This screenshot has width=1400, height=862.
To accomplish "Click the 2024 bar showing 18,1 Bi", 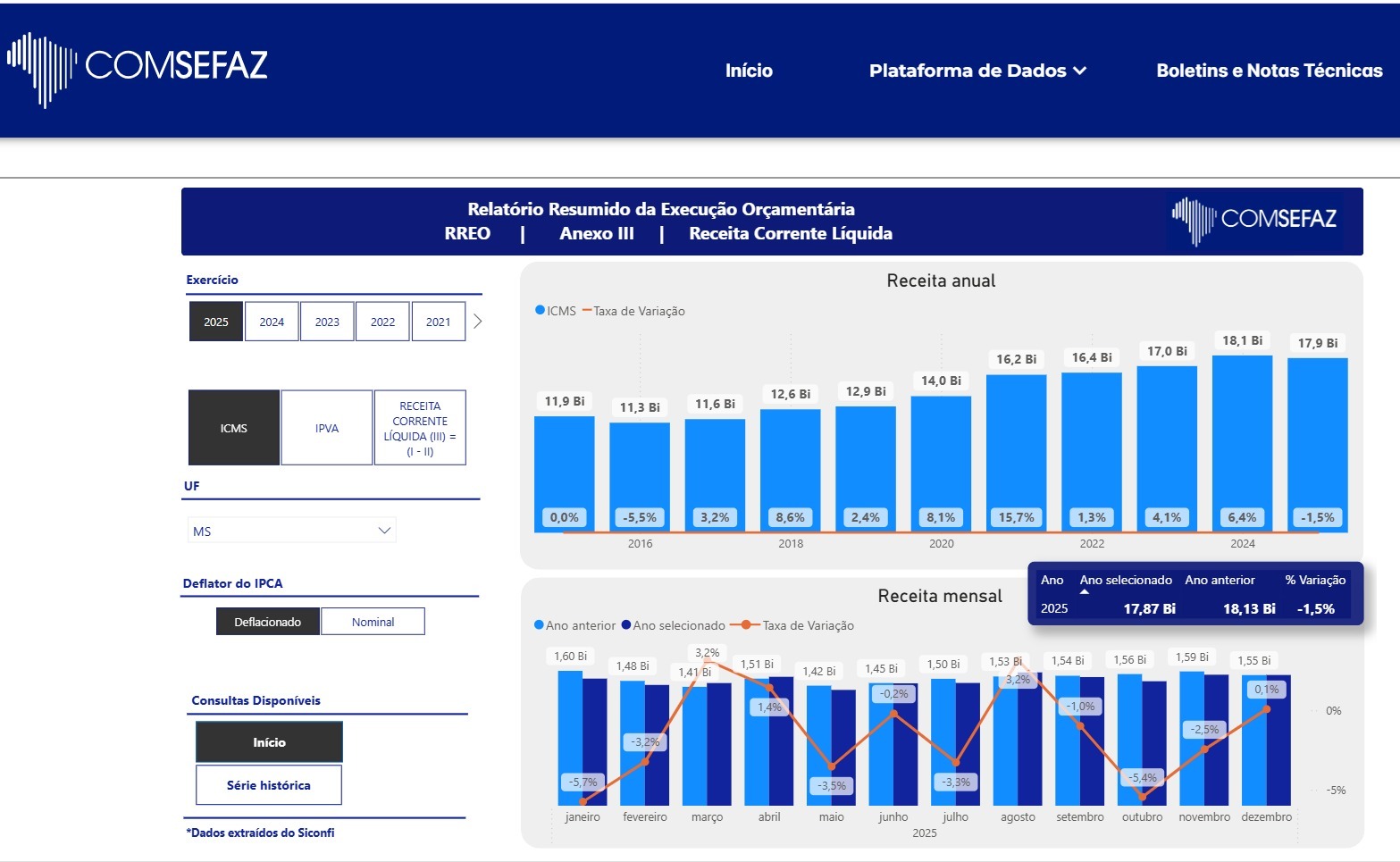I will (x=1242, y=438).
